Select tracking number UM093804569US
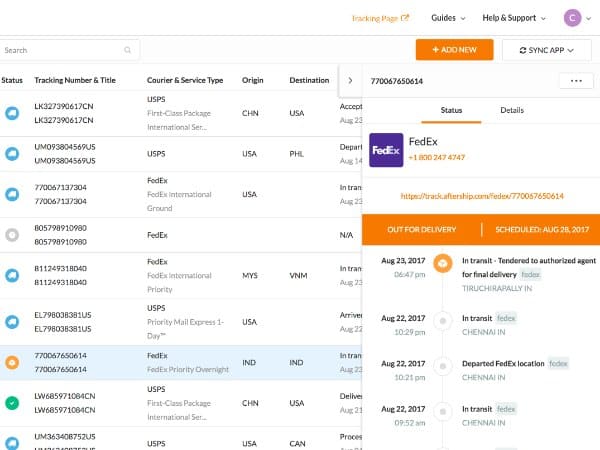 click(x=65, y=147)
